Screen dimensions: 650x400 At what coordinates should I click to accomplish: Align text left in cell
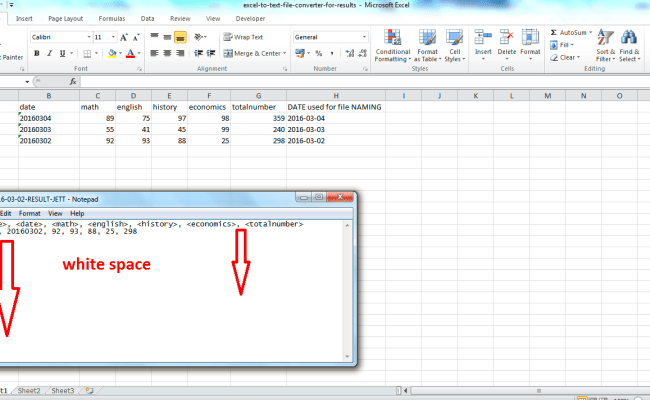point(154,53)
